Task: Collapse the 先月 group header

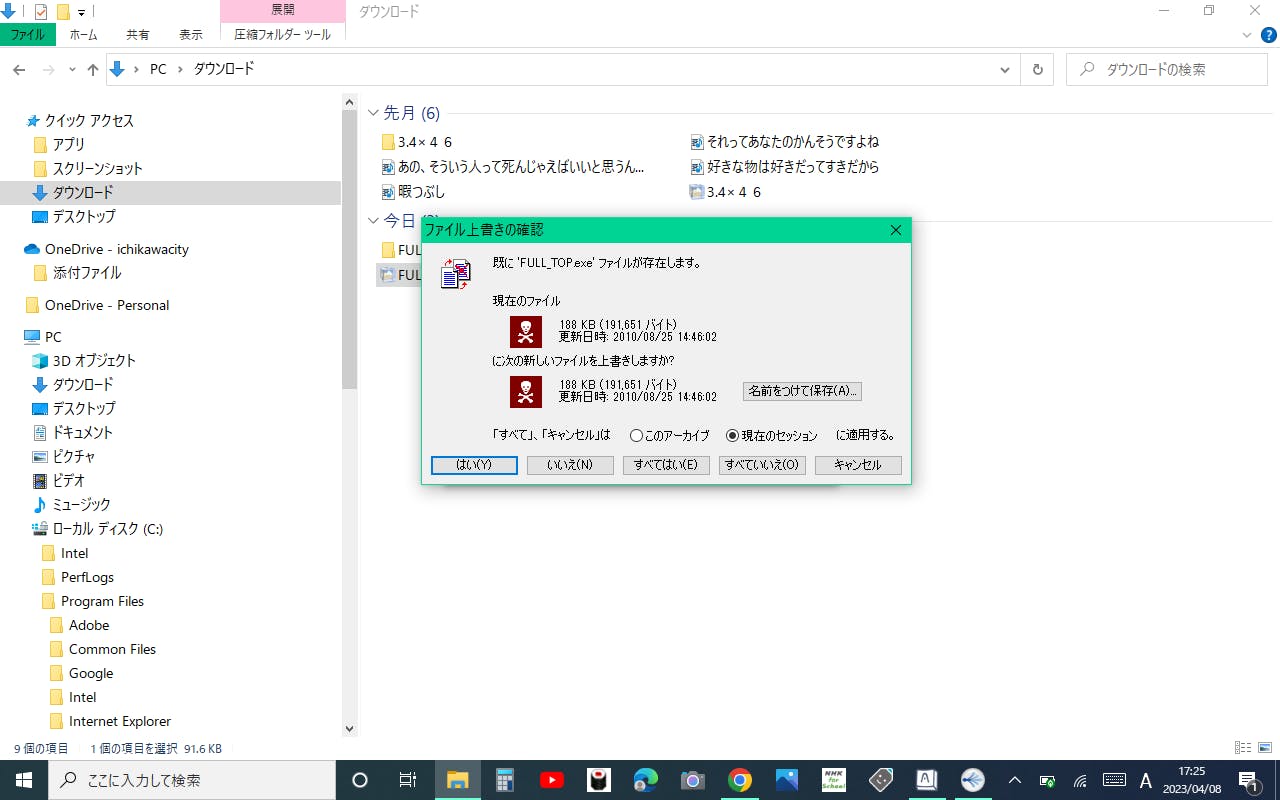Action: point(374,113)
